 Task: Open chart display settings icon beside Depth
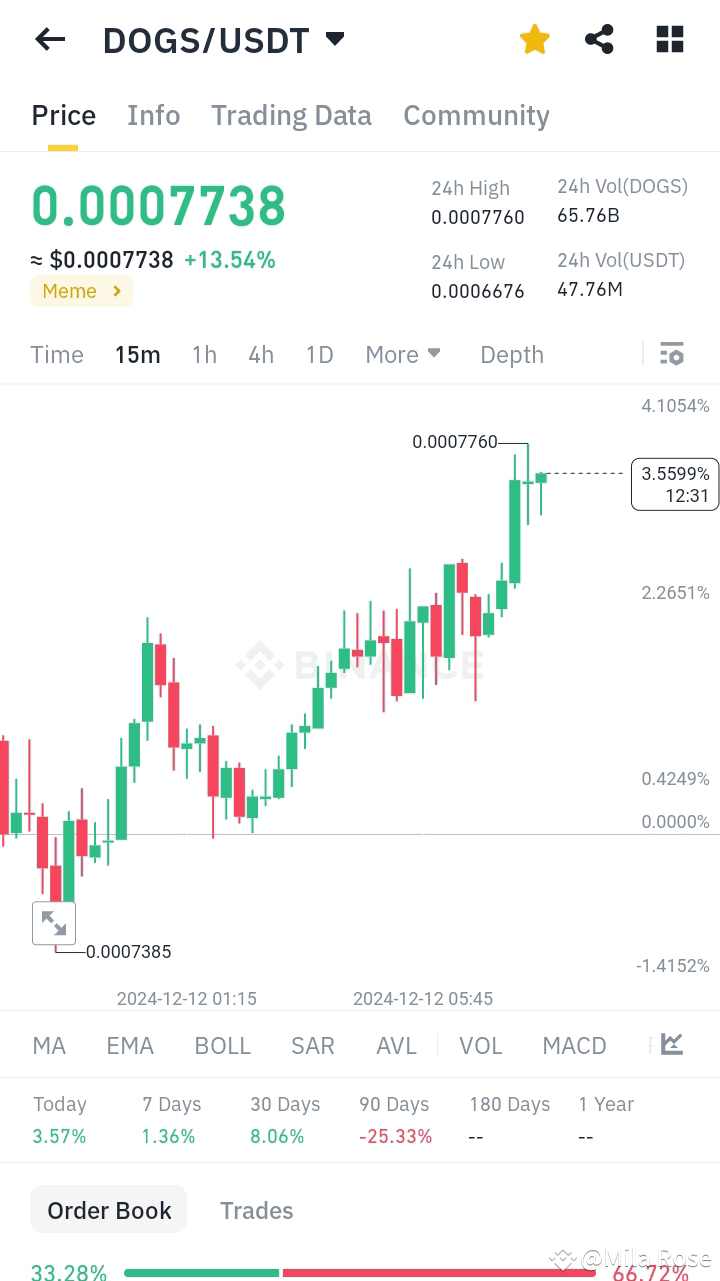point(671,353)
